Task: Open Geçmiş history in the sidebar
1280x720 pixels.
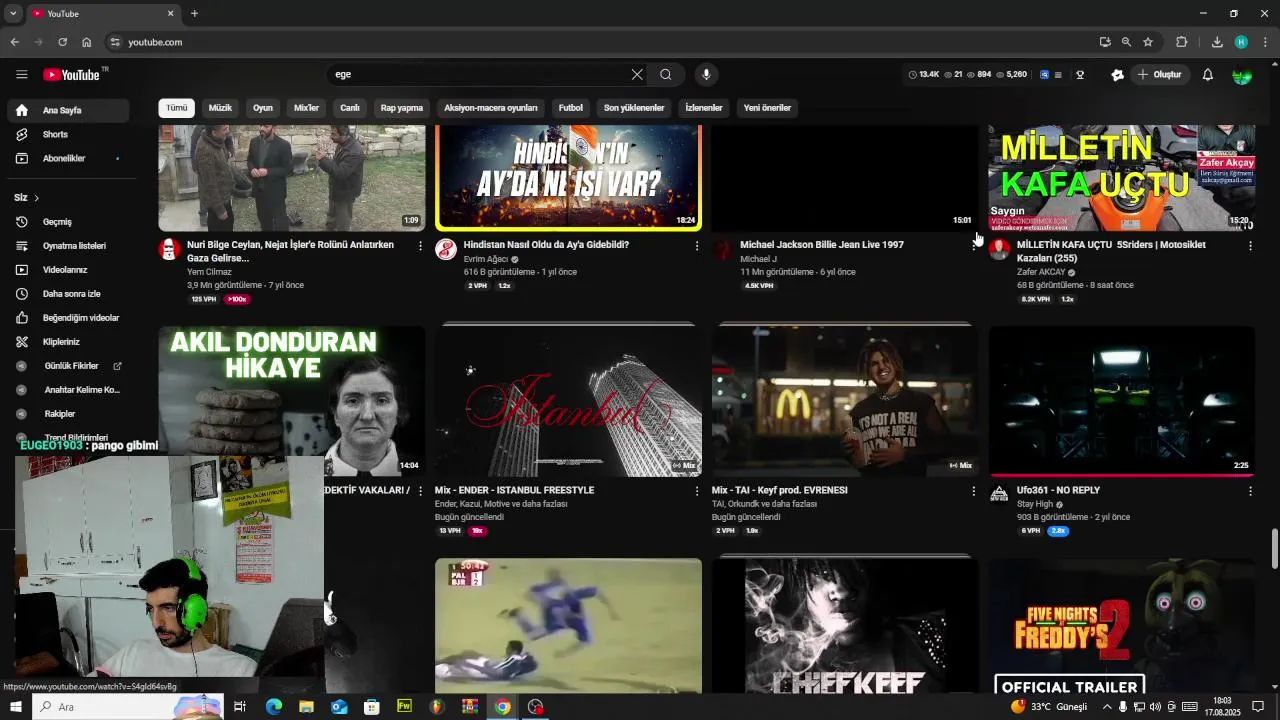Action: [x=68, y=222]
